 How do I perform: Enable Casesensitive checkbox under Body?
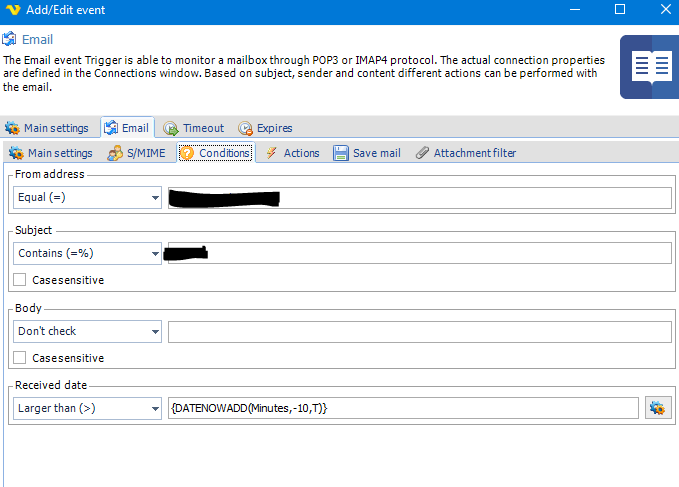[21, 357]
